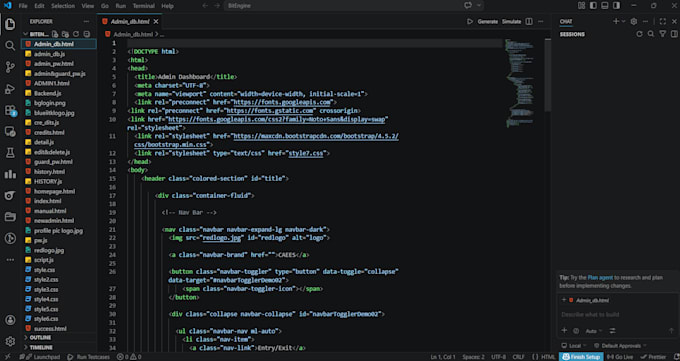Open the File menu
The width and height of the screenshot is (680, 361).
pos(23,6)
